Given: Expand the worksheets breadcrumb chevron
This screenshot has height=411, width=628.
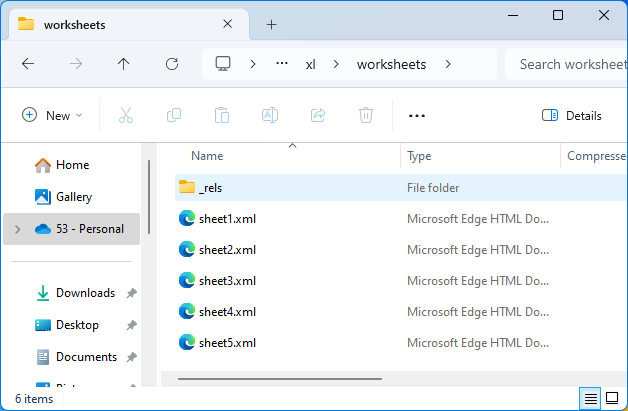Looking at the screenshot, I should point(447,64).
